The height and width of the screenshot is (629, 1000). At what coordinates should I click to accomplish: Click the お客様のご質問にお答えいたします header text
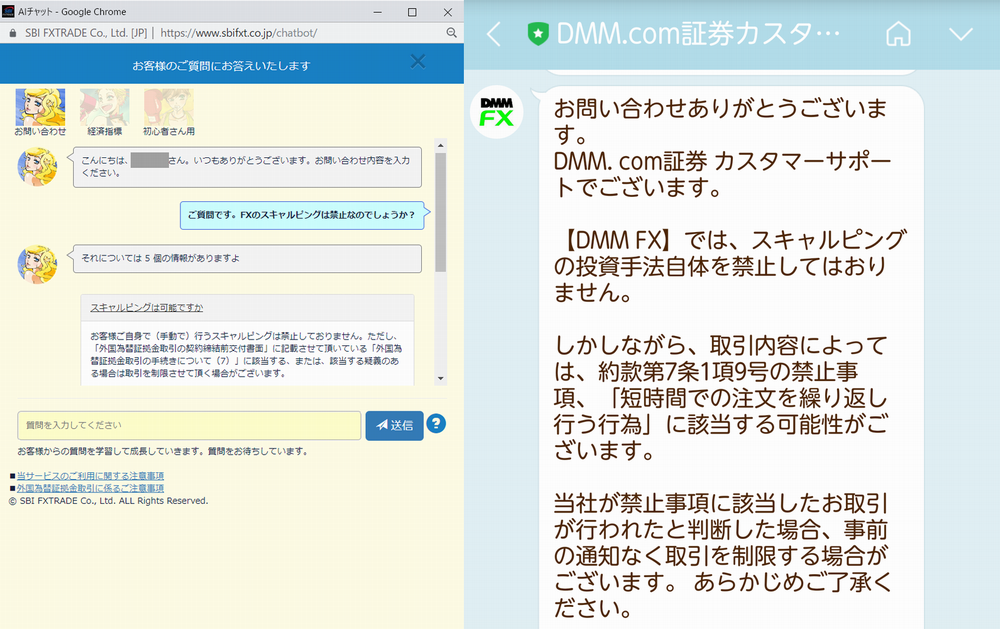pyautogui.click(x=221, y=66)
